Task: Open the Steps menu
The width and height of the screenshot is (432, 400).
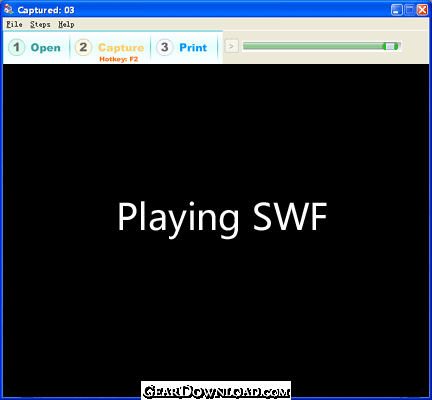Action: pyautogui.click(x=40, y=24)
